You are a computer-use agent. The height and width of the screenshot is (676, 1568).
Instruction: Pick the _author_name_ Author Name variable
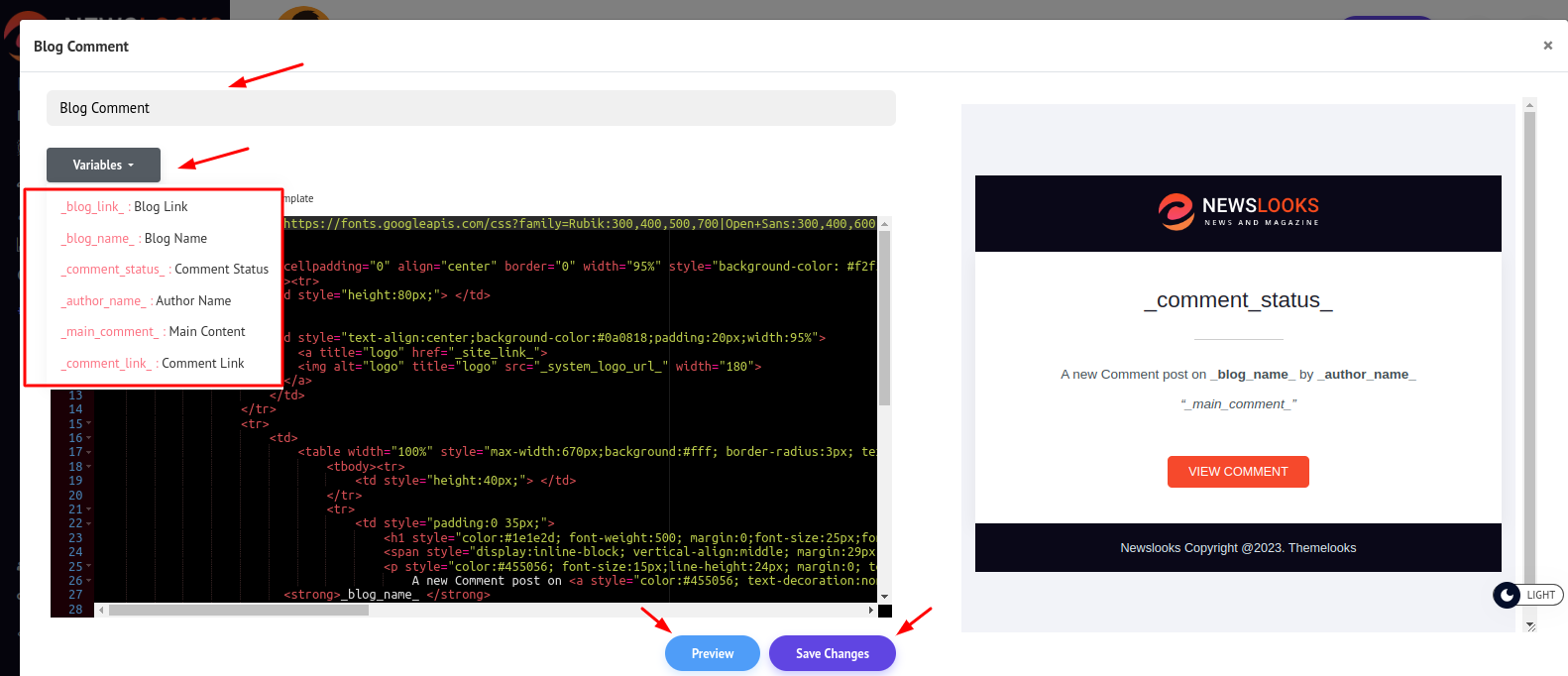[x=147, y=301]
